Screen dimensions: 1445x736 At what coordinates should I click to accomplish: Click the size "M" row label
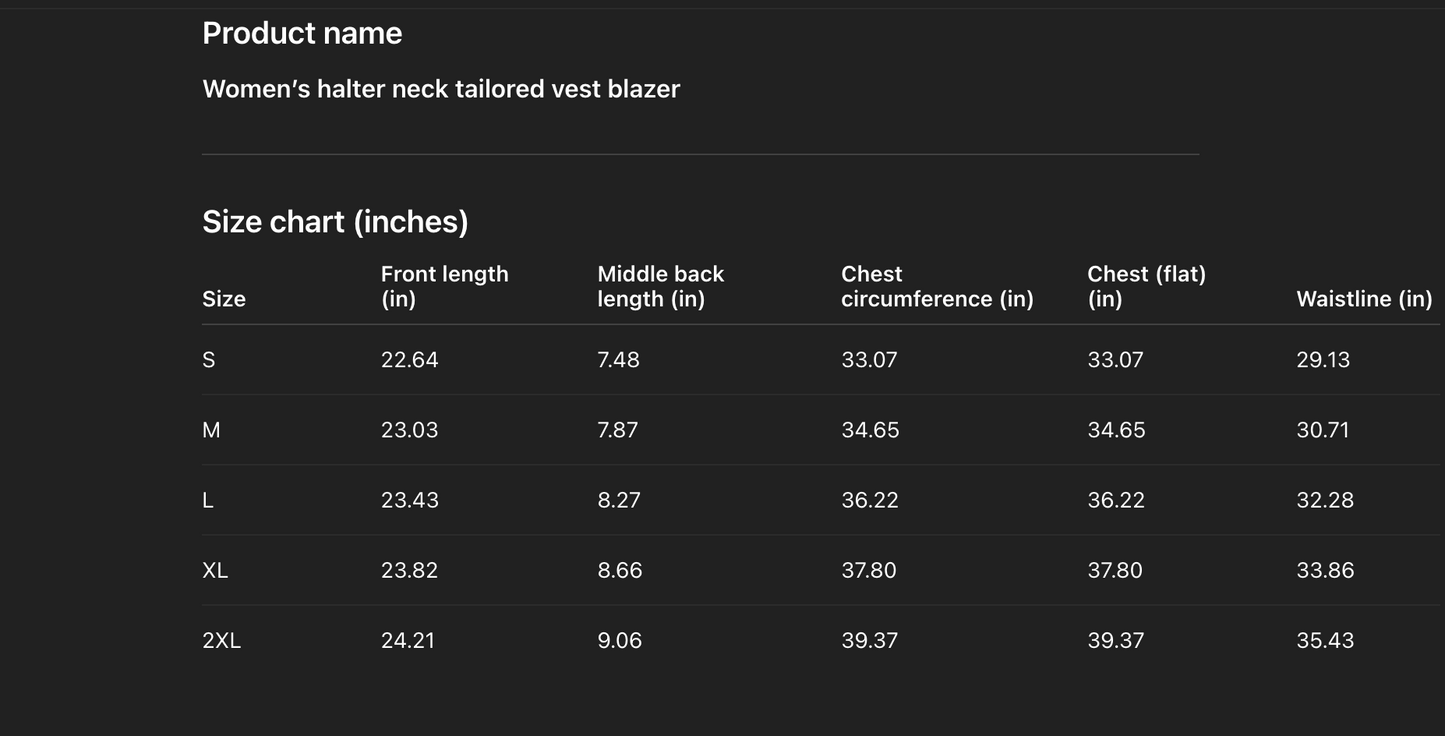click(x=211, y=430)
